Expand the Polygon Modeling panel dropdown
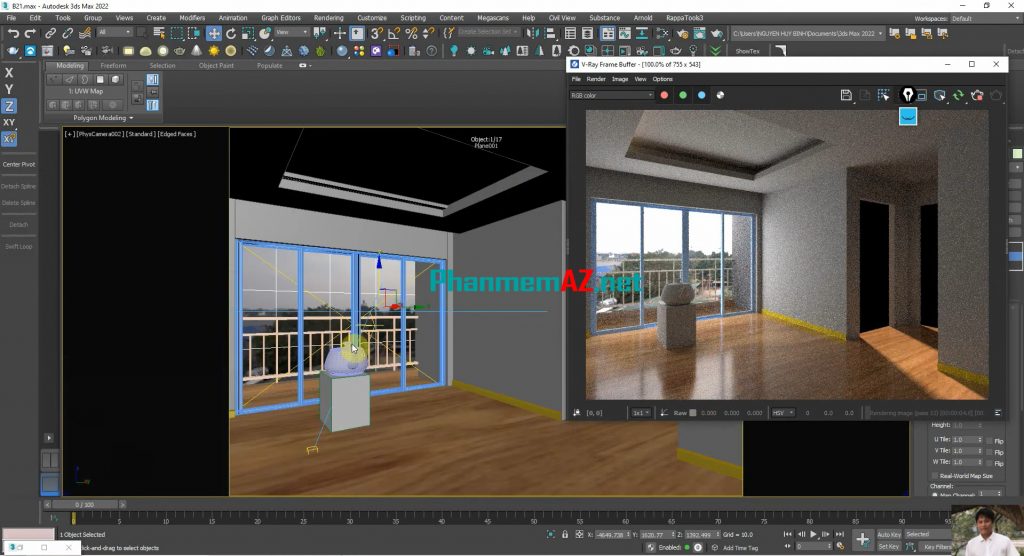The height and width of the screenshot is (556, 1024). coord(103,118)
